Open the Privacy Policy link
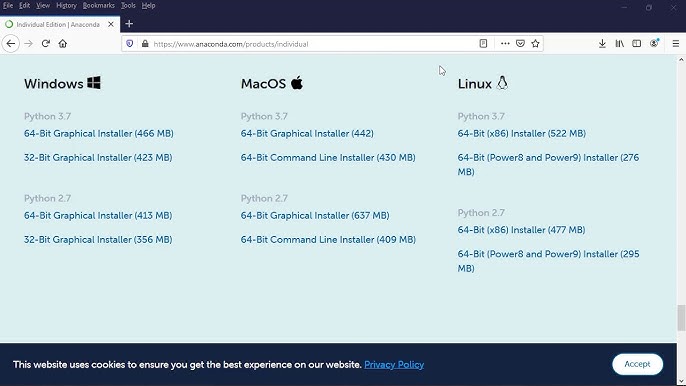This screenshot has width=686, height=386. coord(394,365)
